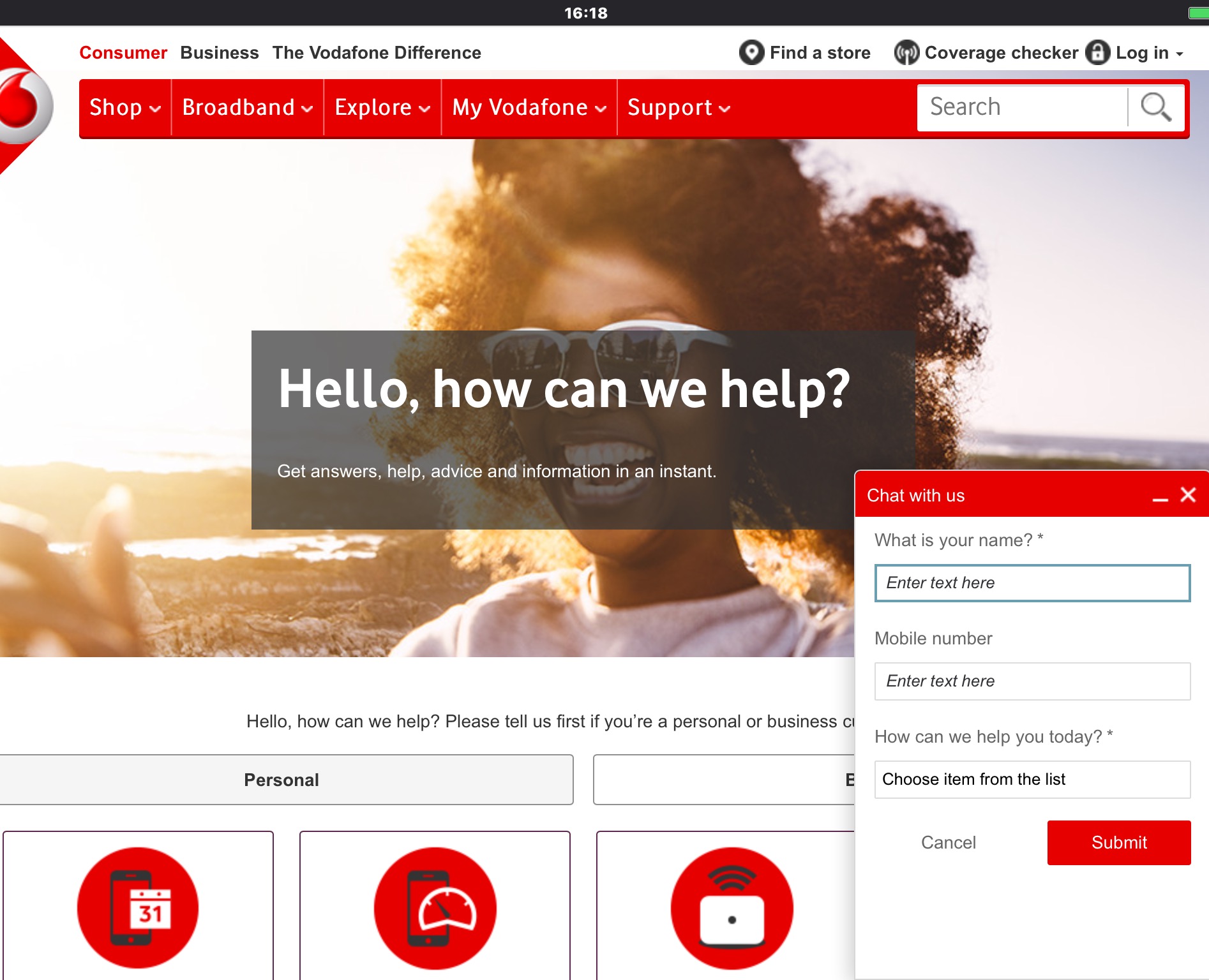Switch to the Business section
Image resolution: width=1209 pixels, height=980 pixels.
[220, 52]
